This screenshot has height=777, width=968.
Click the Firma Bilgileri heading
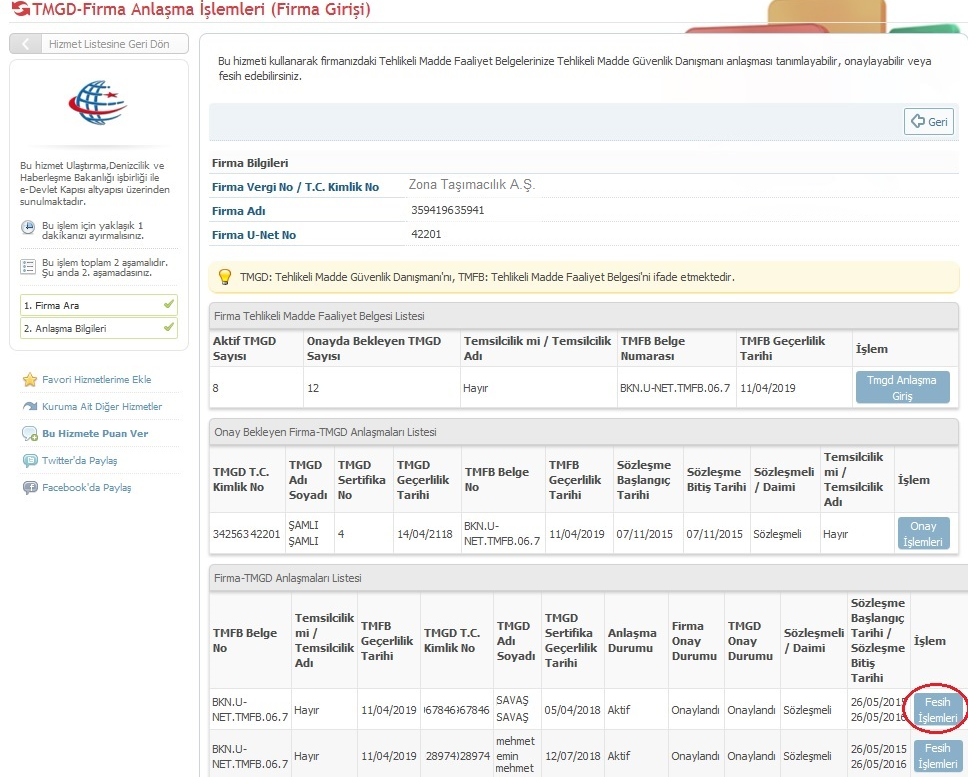coord(250,163)
